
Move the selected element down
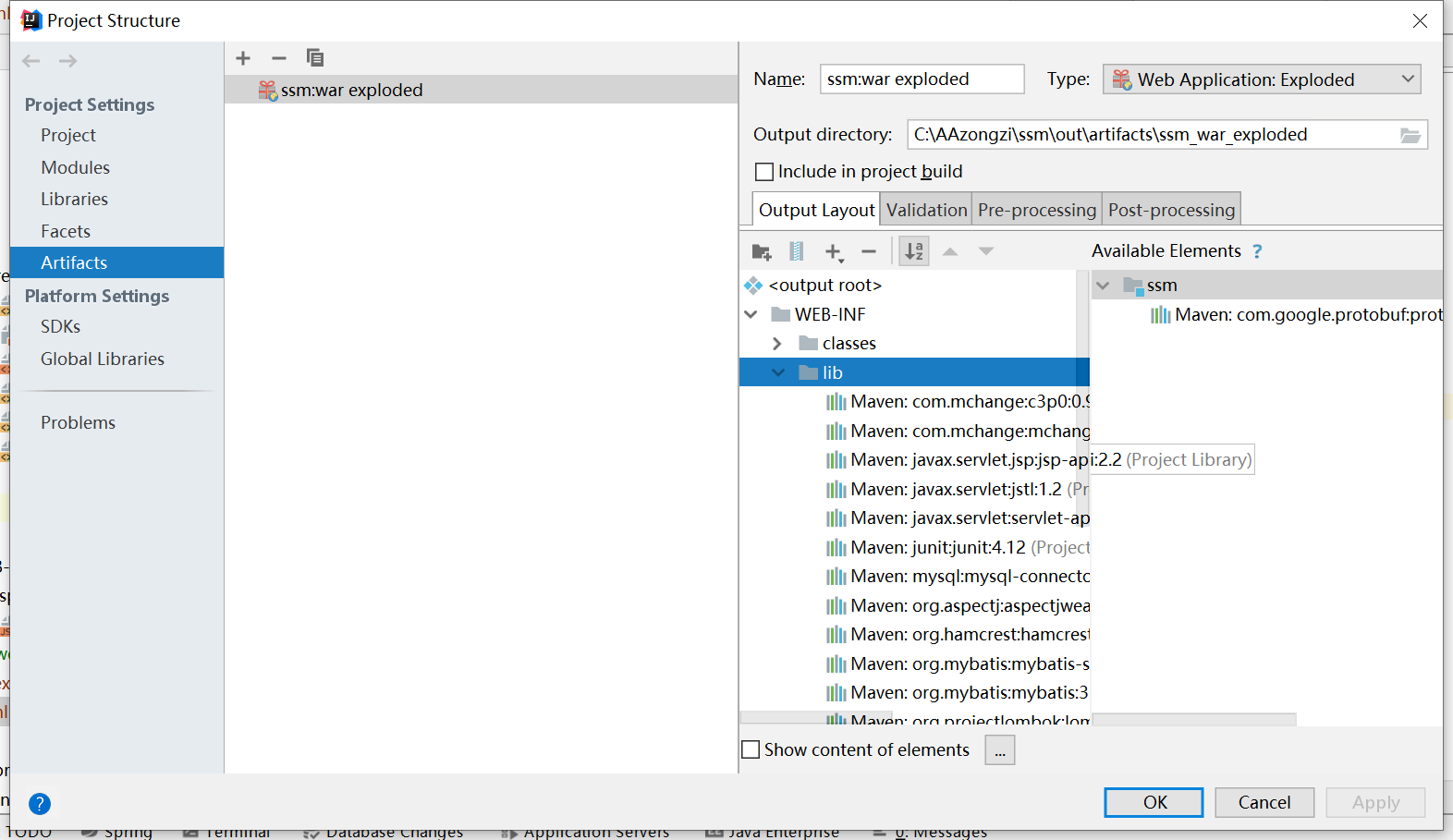(986, 251)
